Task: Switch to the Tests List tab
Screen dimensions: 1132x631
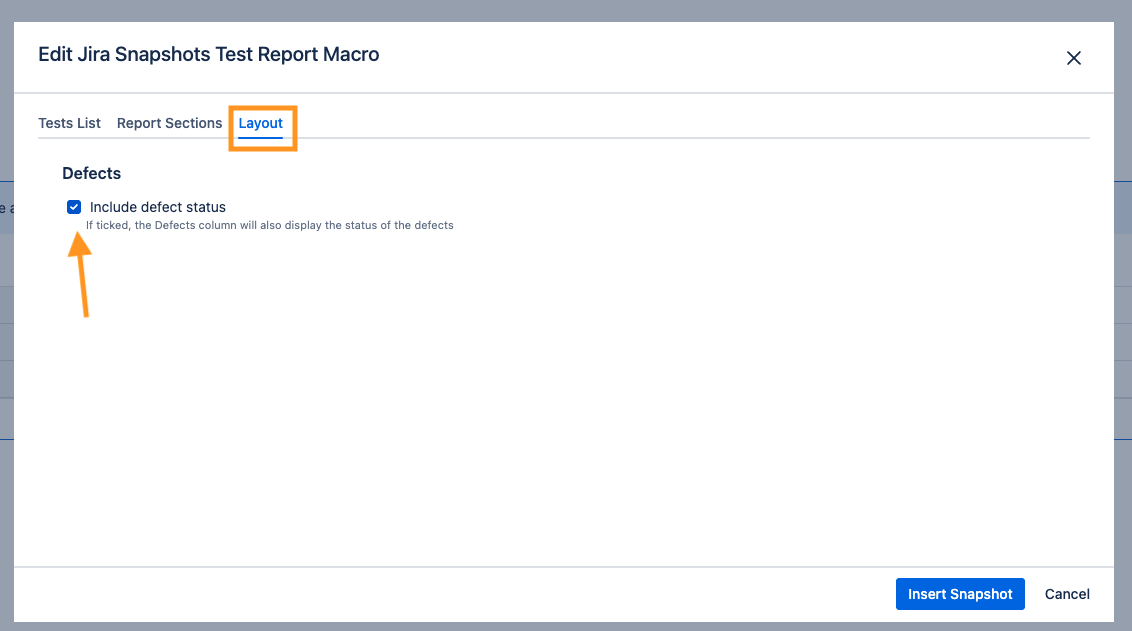Action: click(69, 123)
